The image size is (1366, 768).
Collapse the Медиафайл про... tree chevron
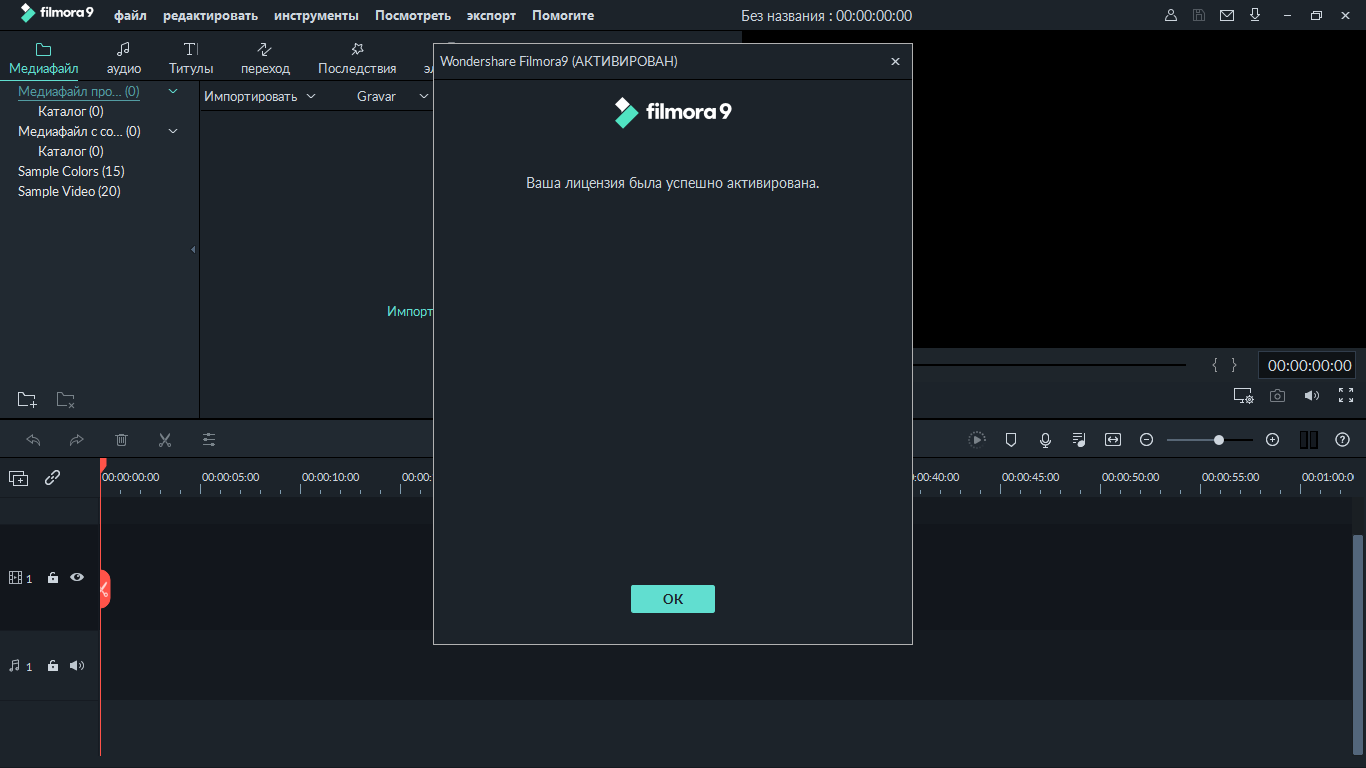[x=173, y=91]
